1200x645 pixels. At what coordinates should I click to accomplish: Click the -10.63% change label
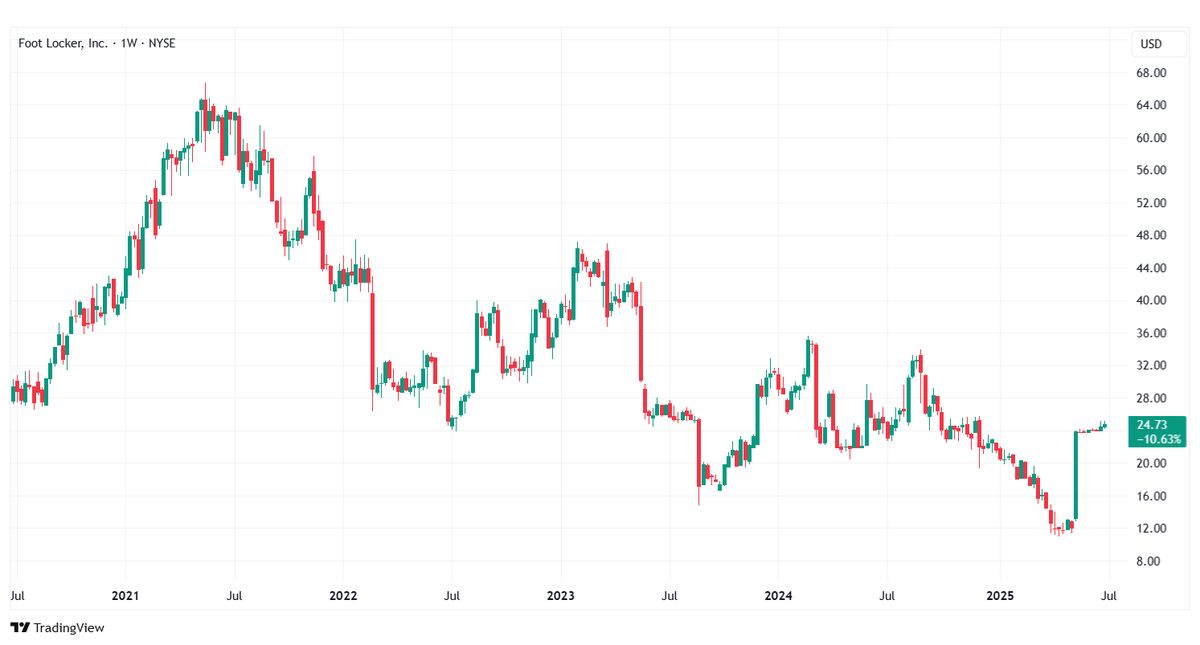point(1155,439)
